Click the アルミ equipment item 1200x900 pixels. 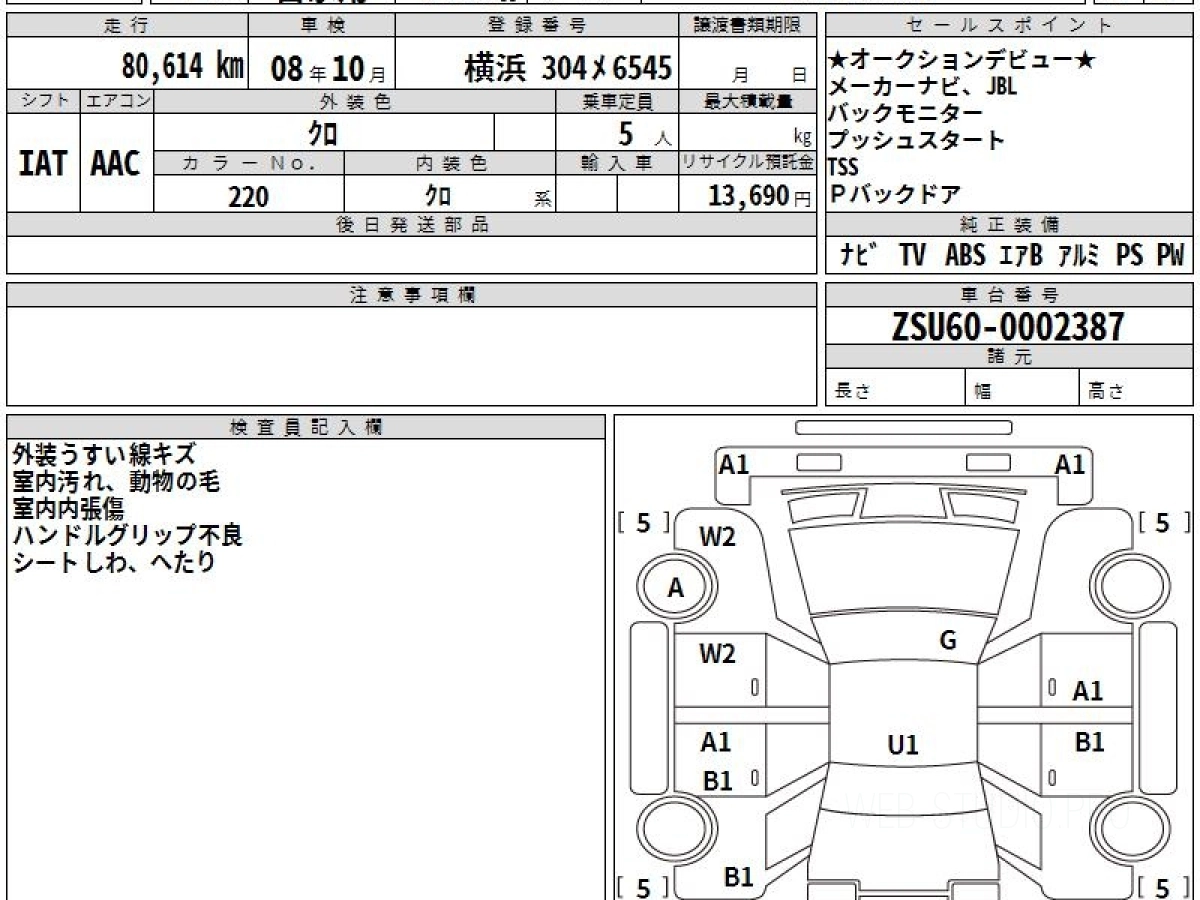click(x=1079, y=255)
